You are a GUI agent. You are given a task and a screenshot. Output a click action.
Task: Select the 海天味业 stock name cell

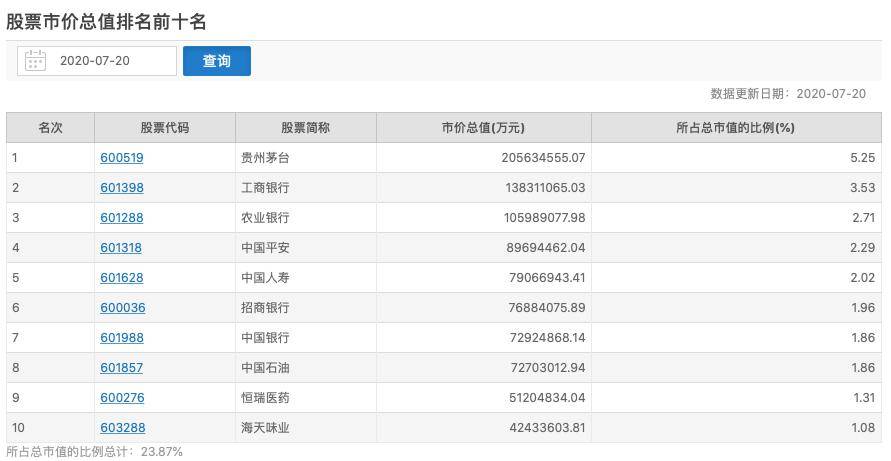tap(265, 428)
